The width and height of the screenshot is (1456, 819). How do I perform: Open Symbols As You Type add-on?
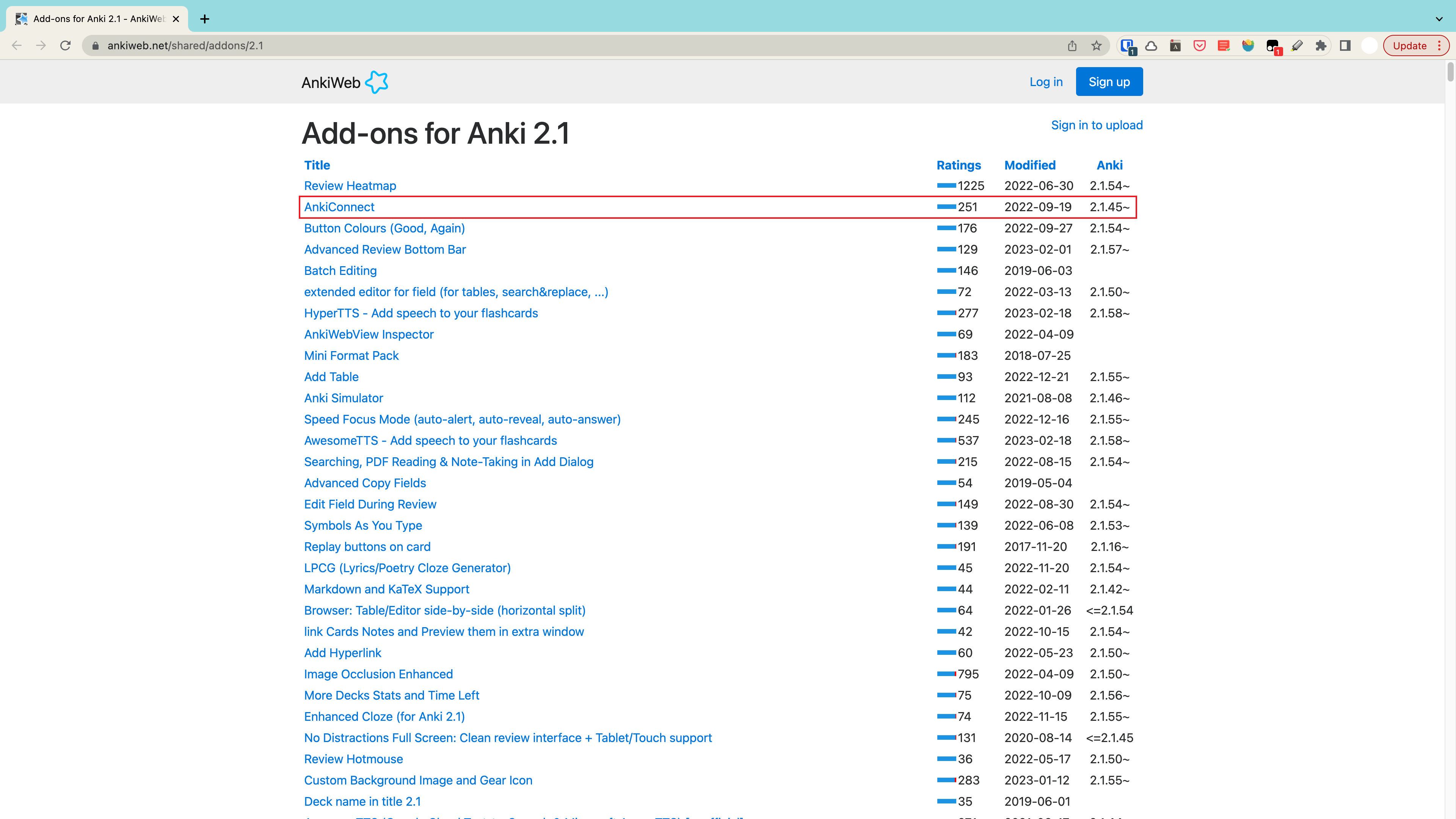[363, 526]
